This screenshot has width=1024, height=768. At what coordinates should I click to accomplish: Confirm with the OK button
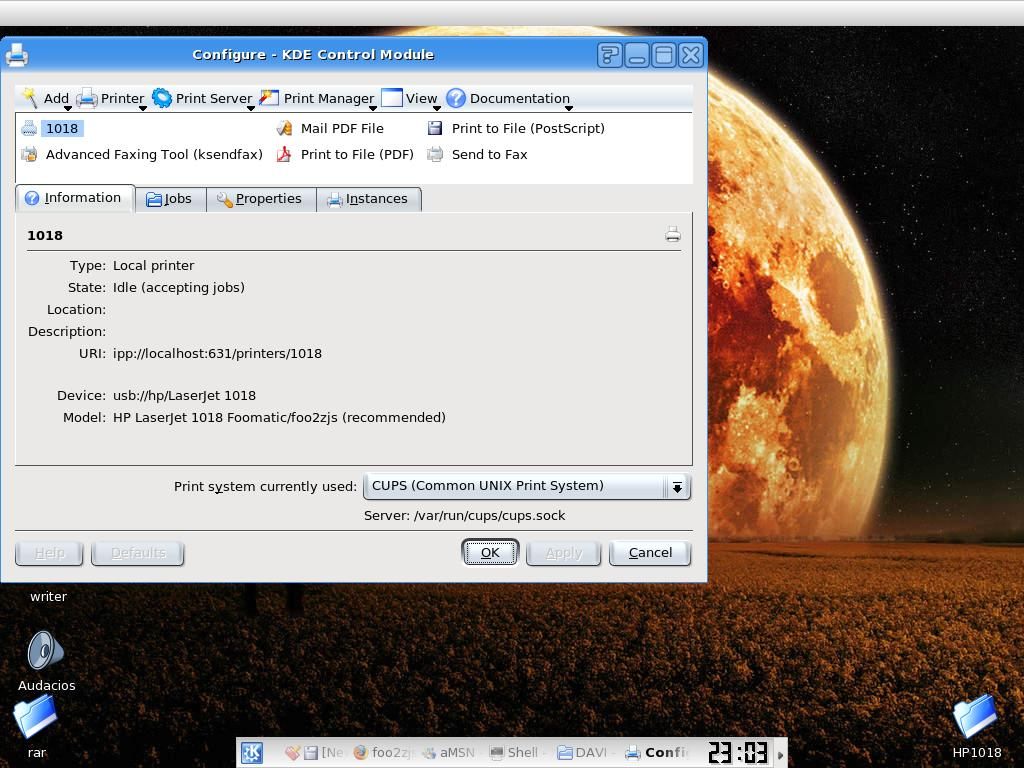click(x=490, y=552)
